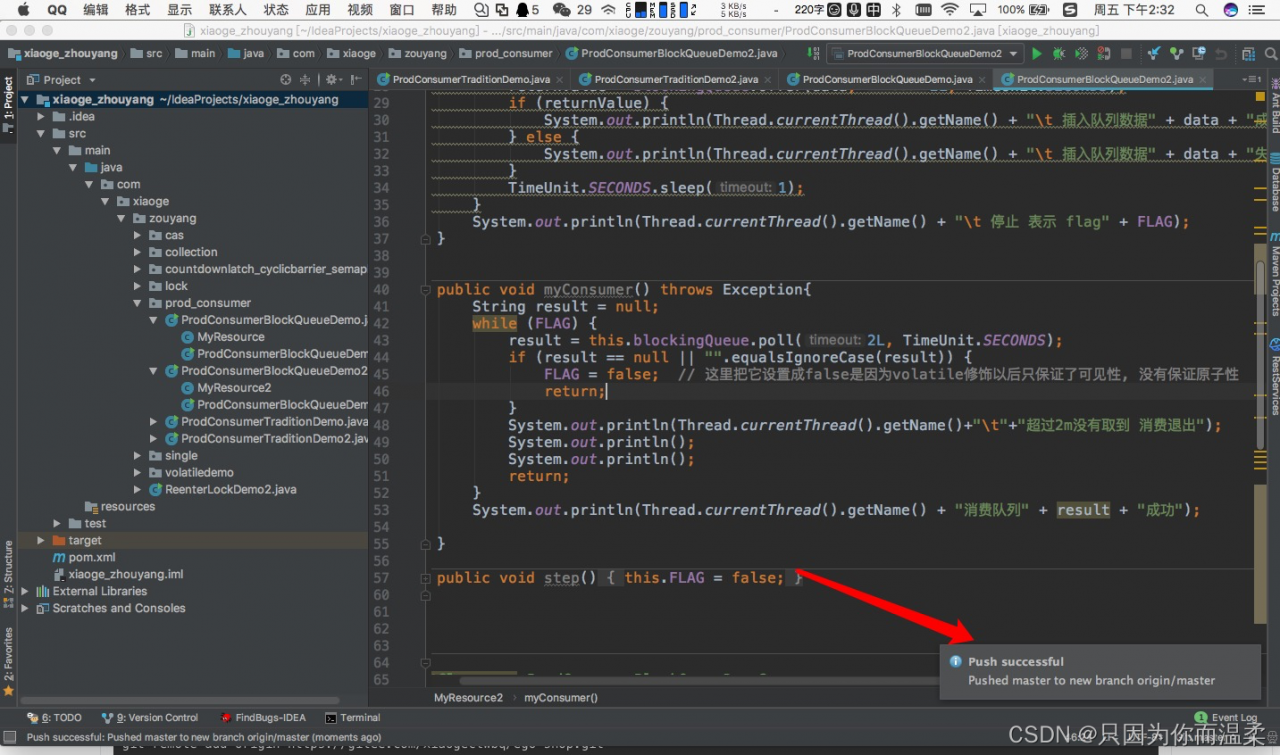
Task: Open Version Control tool window
Action: click(150, 717)
